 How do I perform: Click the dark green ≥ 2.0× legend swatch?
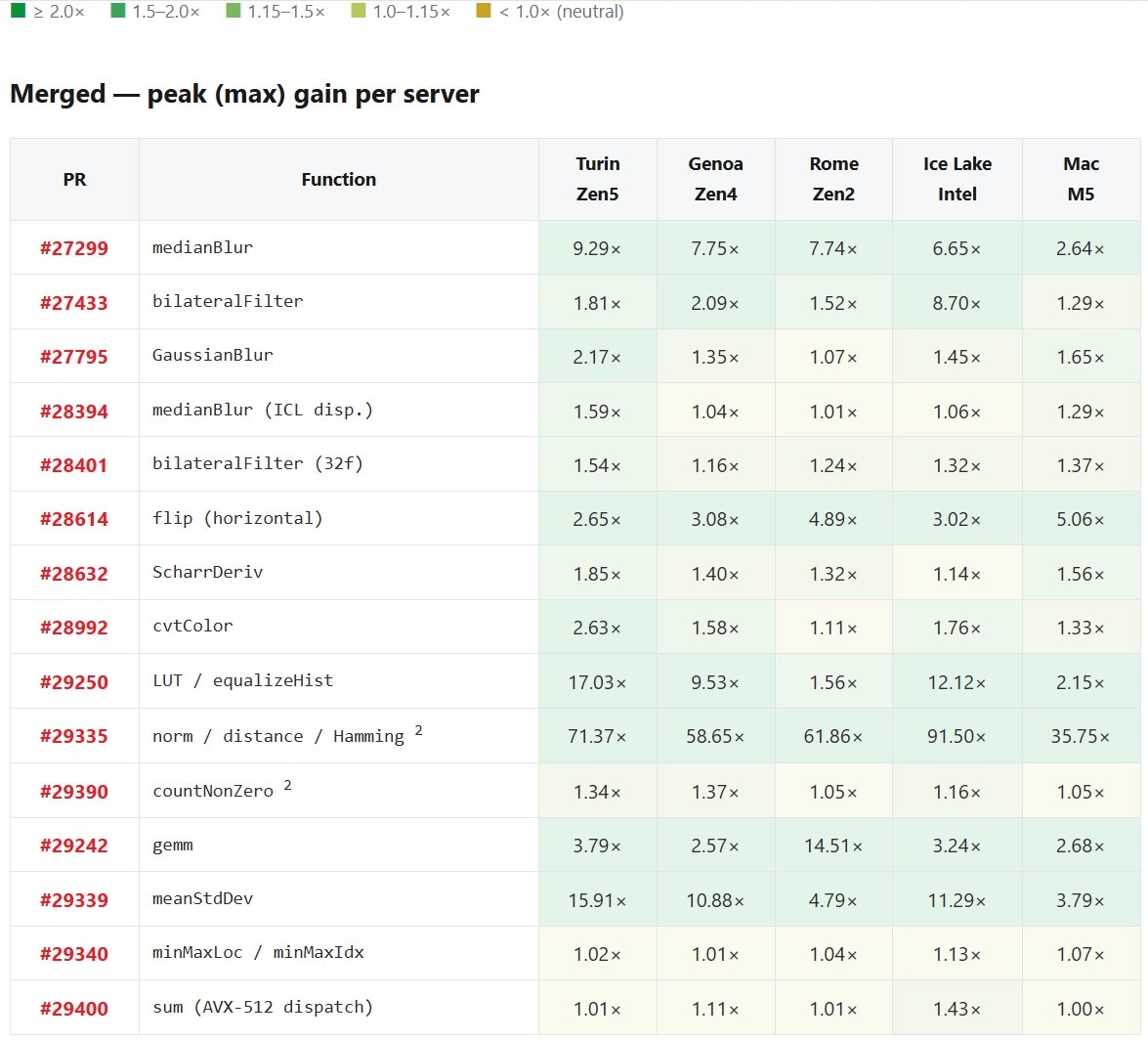[x=19, y=10]
